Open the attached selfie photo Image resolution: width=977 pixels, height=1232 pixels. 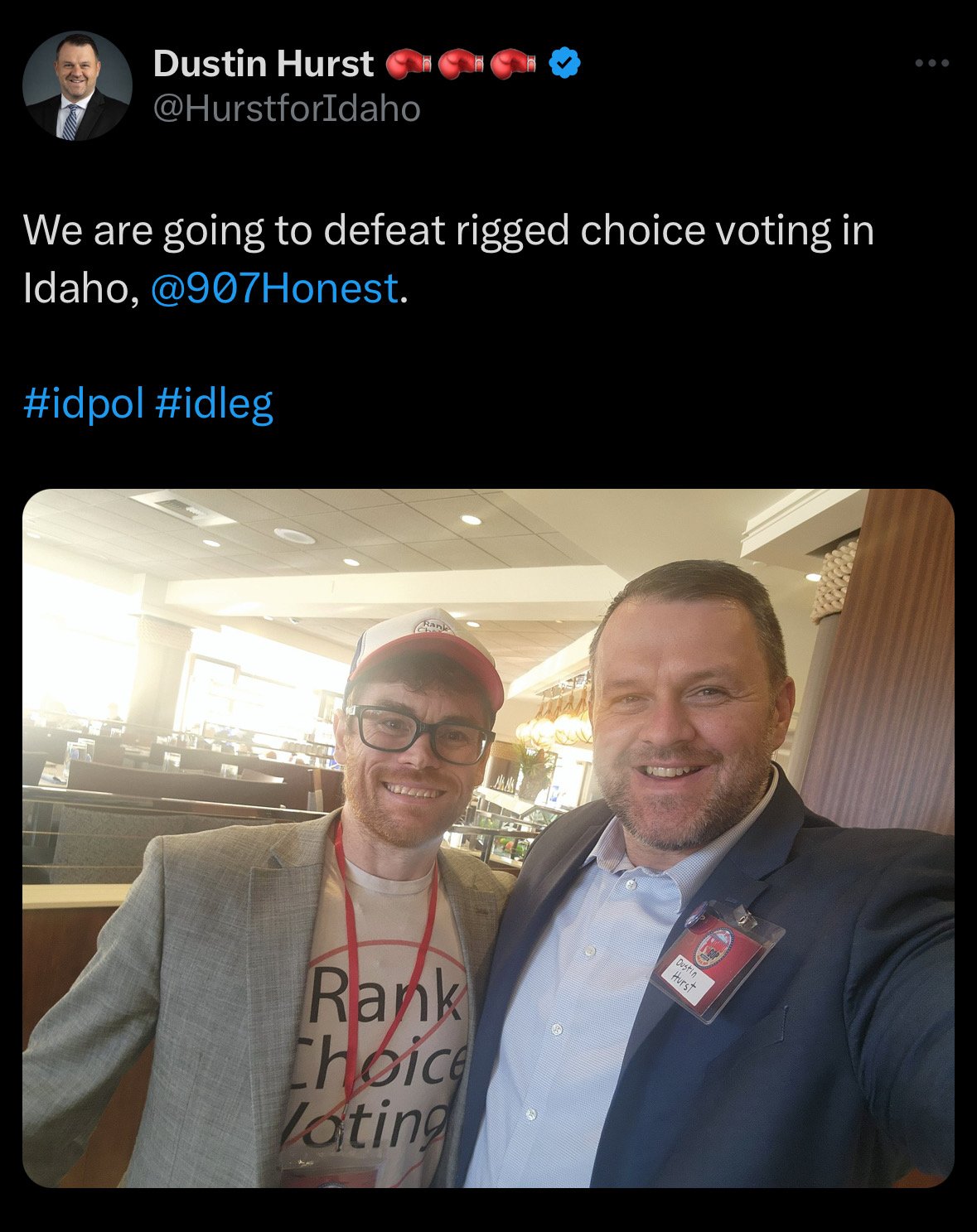488,838
